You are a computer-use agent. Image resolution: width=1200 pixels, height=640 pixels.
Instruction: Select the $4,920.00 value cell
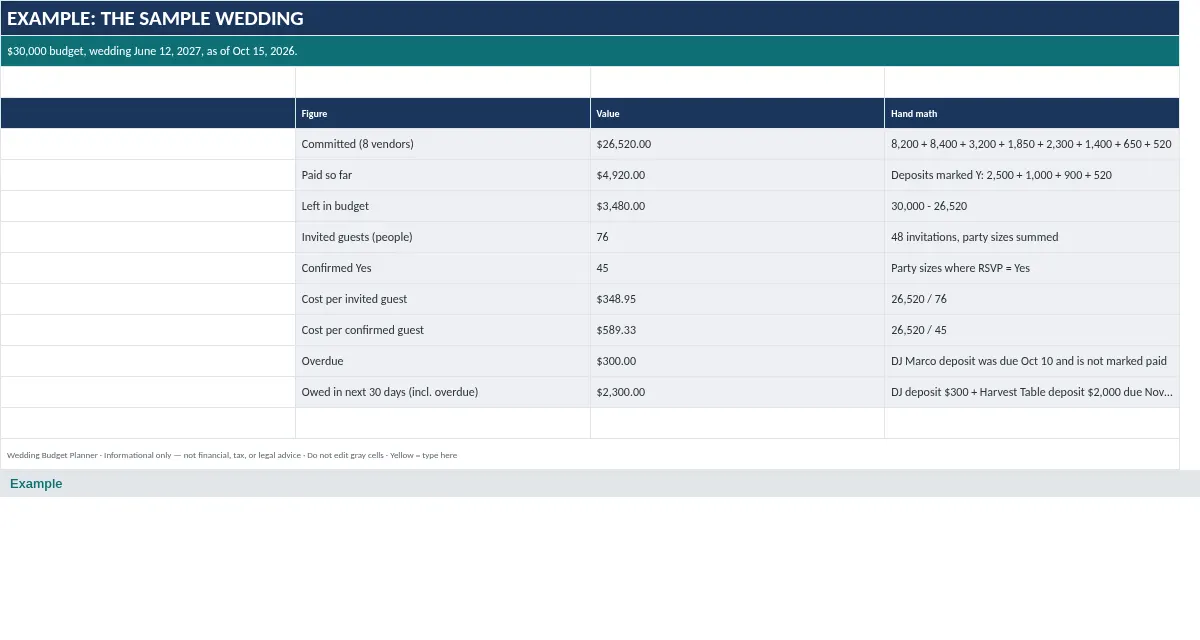[x=737, y=175]
